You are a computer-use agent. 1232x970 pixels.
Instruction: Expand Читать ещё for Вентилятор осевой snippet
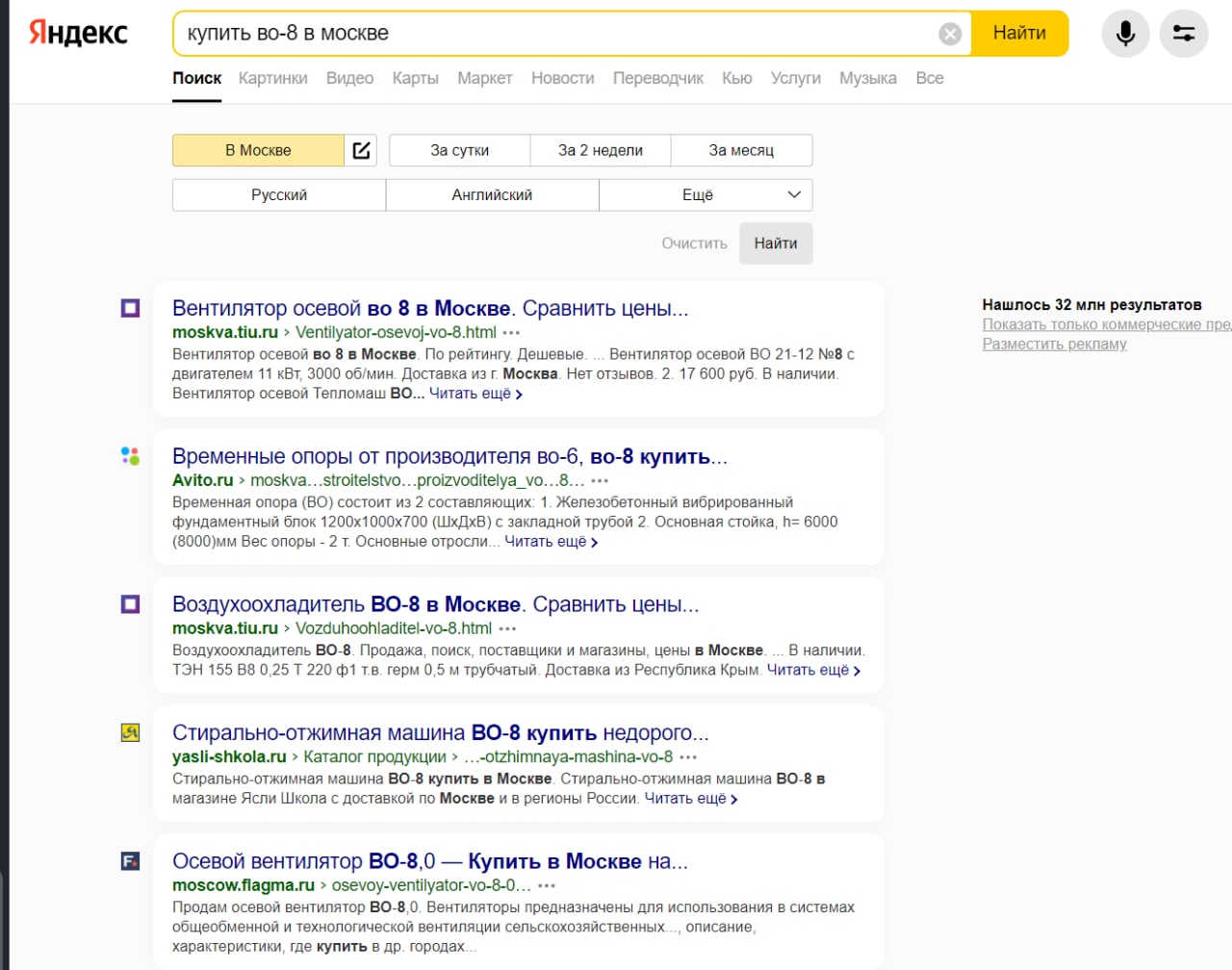(x=475, y=394)
